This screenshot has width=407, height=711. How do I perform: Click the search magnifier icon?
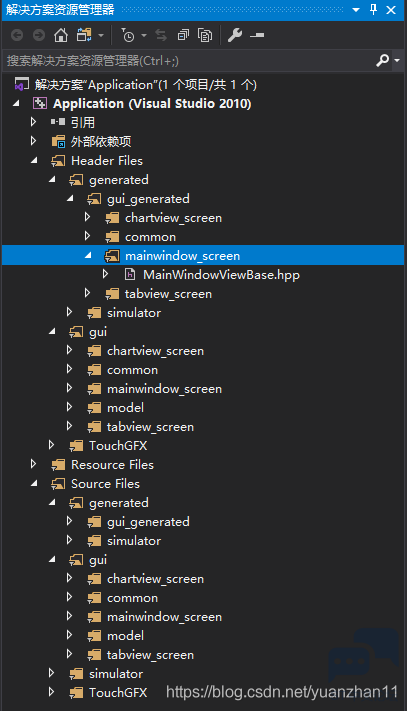[383, 60]
